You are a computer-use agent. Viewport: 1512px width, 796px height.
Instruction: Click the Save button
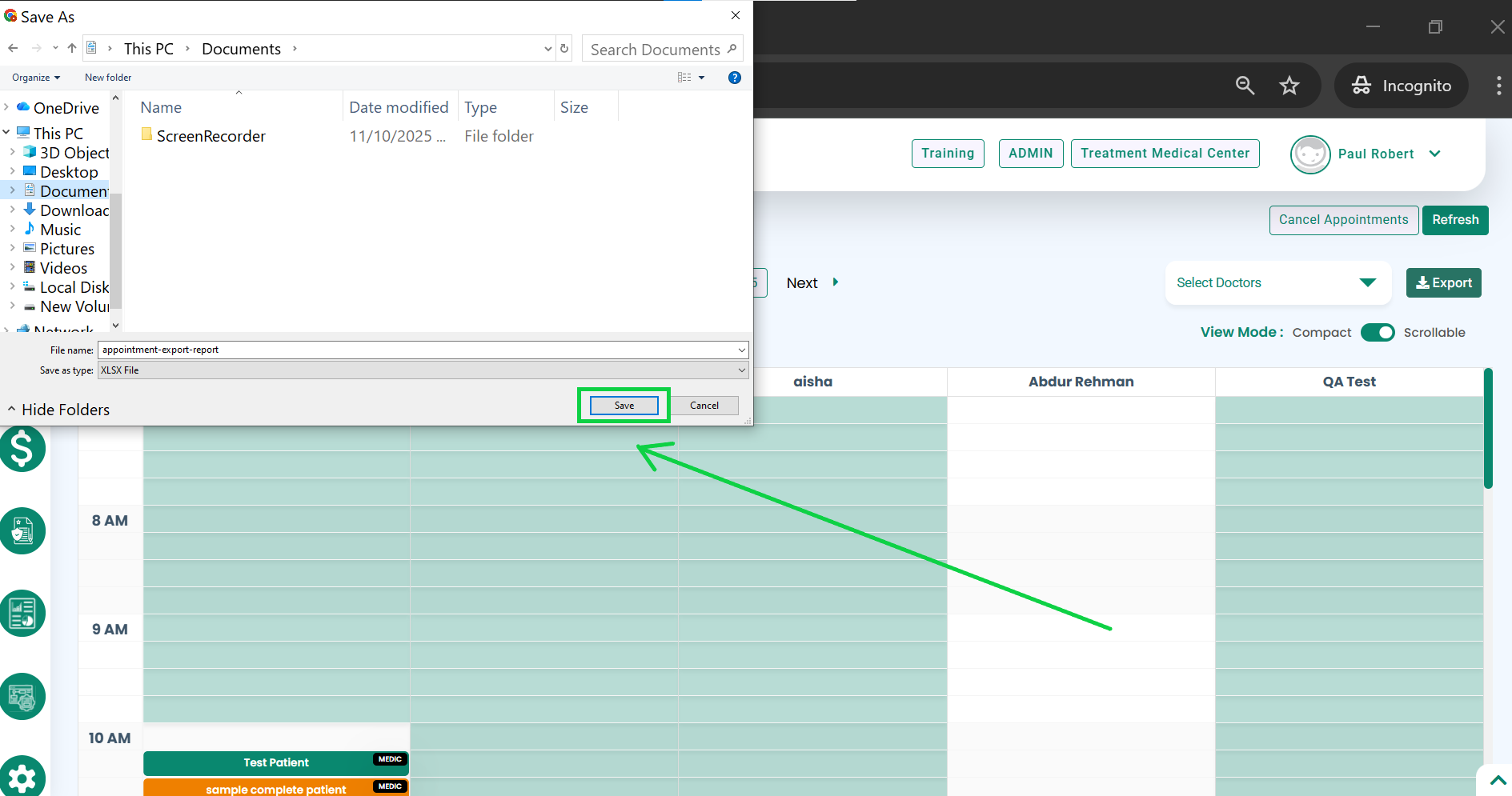pos(624,406)
